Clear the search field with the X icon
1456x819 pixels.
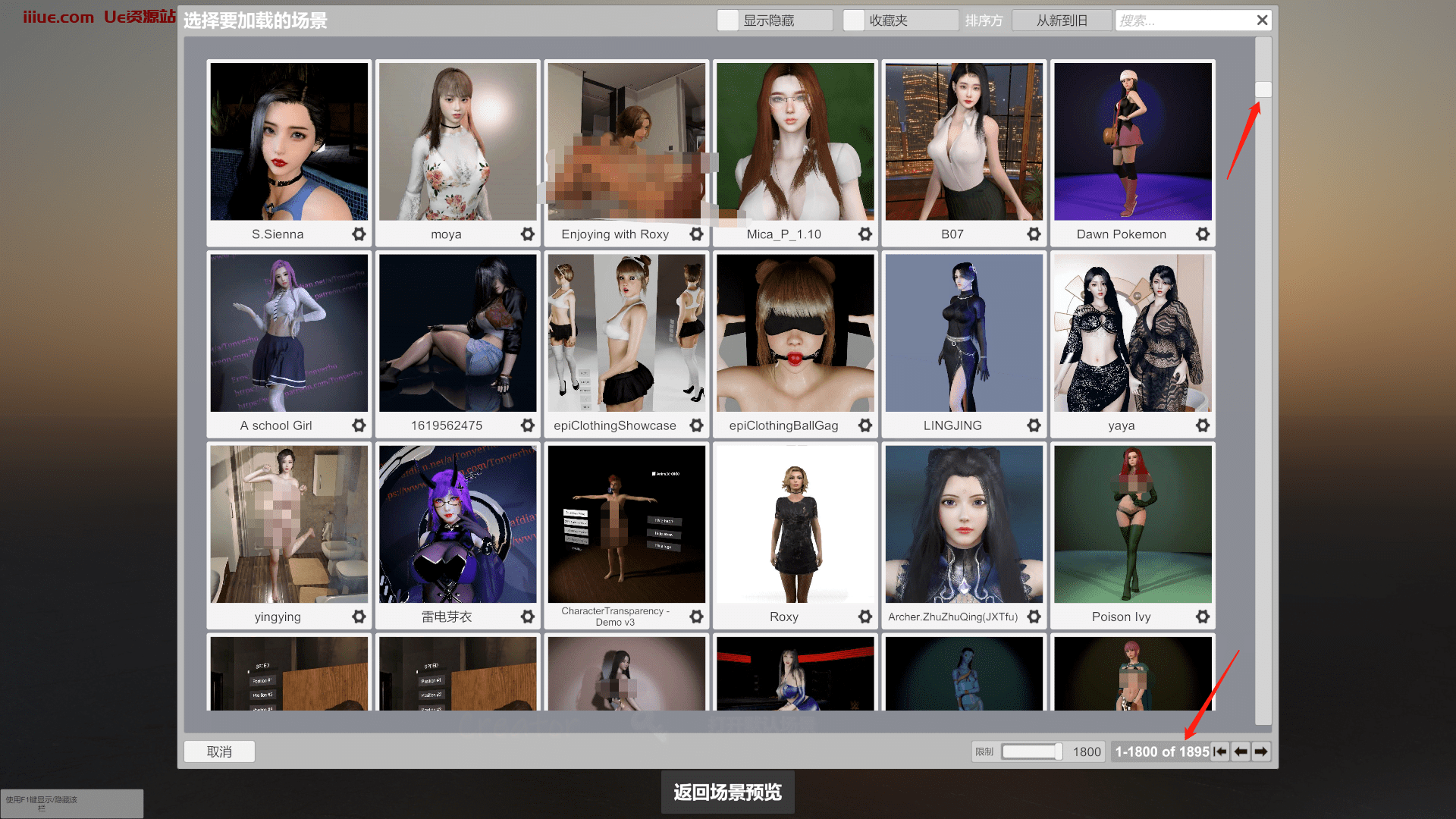pos(1262,20)
